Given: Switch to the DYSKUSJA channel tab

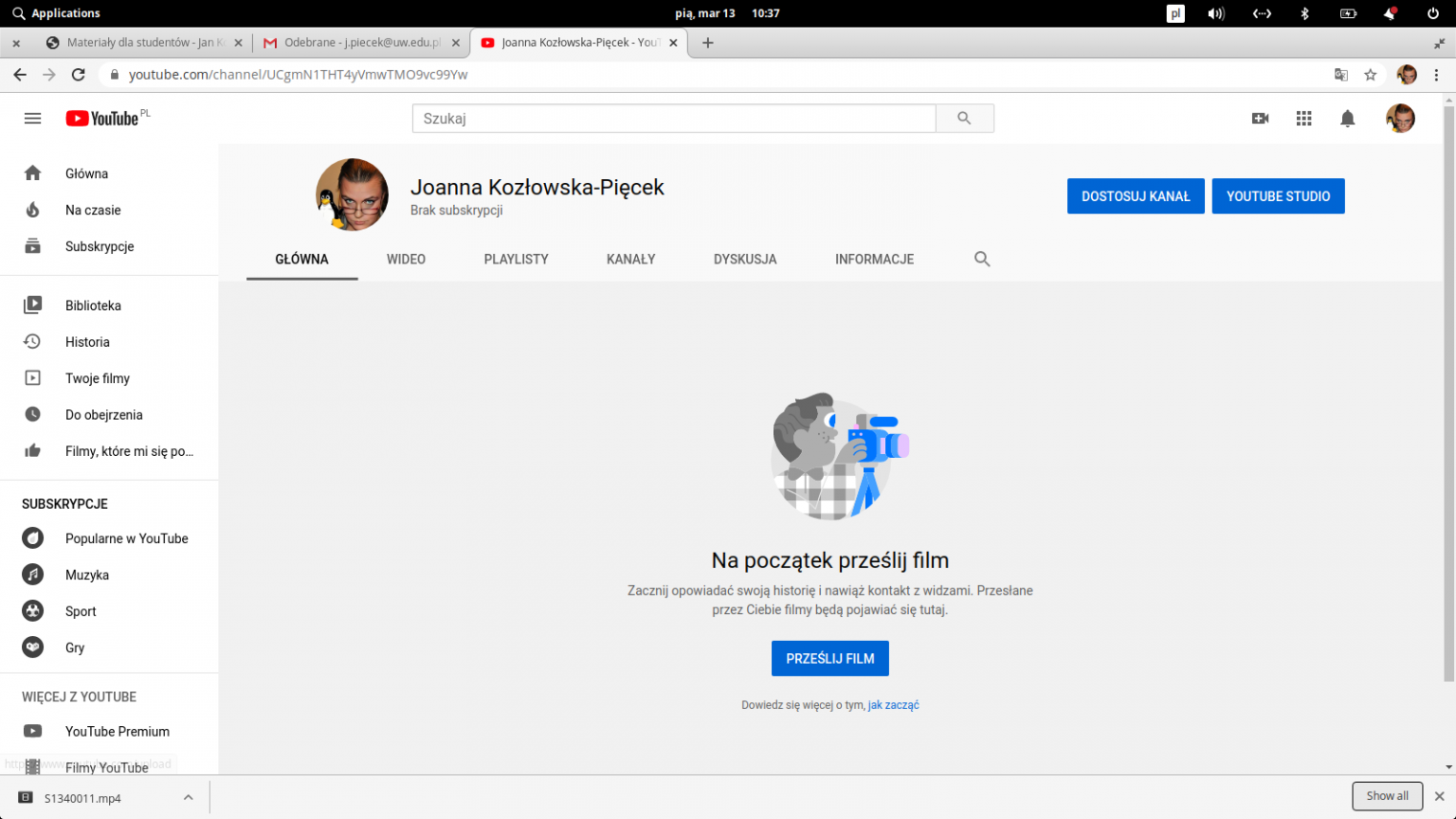Looking at the screenshot, I should pos(745,259).
